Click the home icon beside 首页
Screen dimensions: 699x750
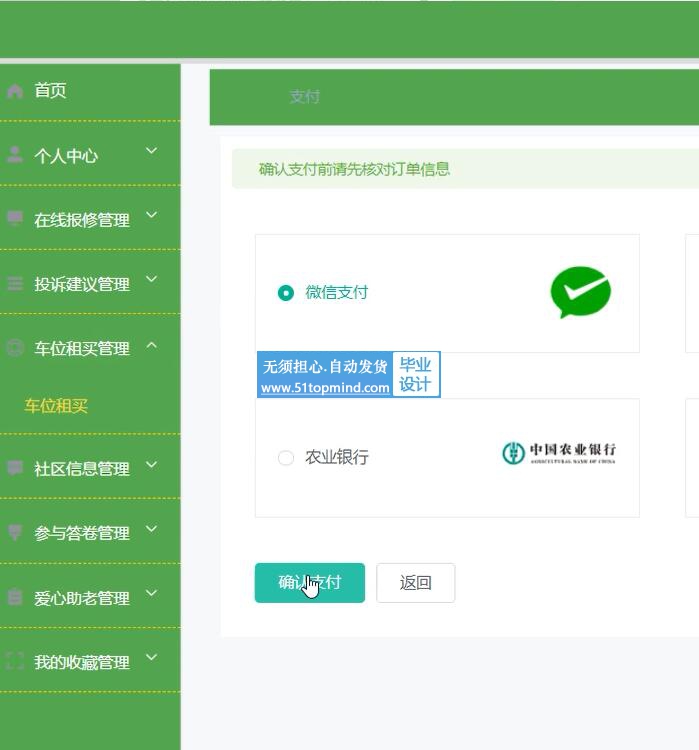click(x=15, y=91)
